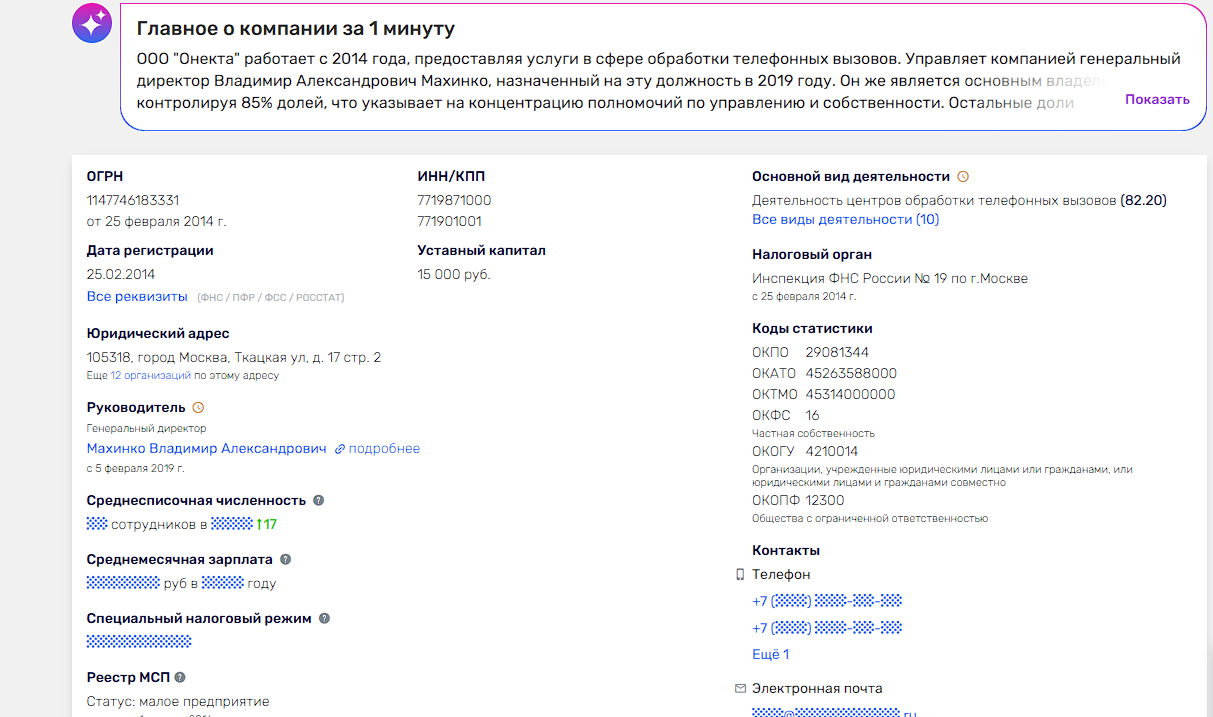Open the Все реквизиты link
The width and height of the screenshot is (1213, 717).
(x=137, y=297)
